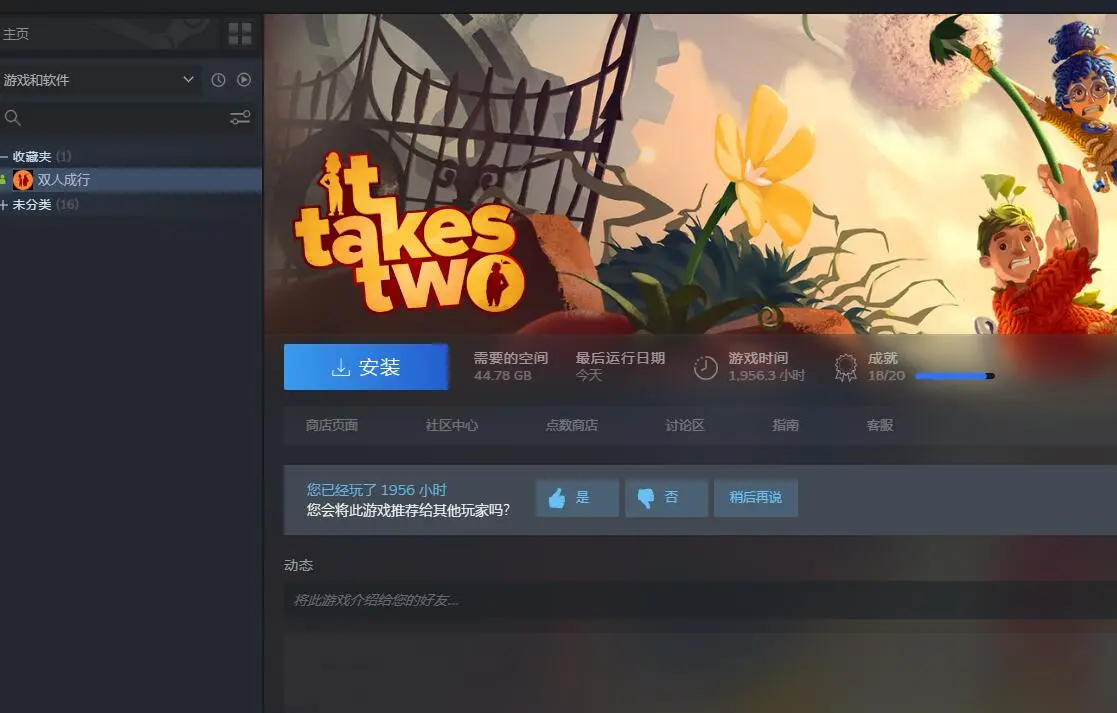Click the 动态 section heading

point(298,566)
